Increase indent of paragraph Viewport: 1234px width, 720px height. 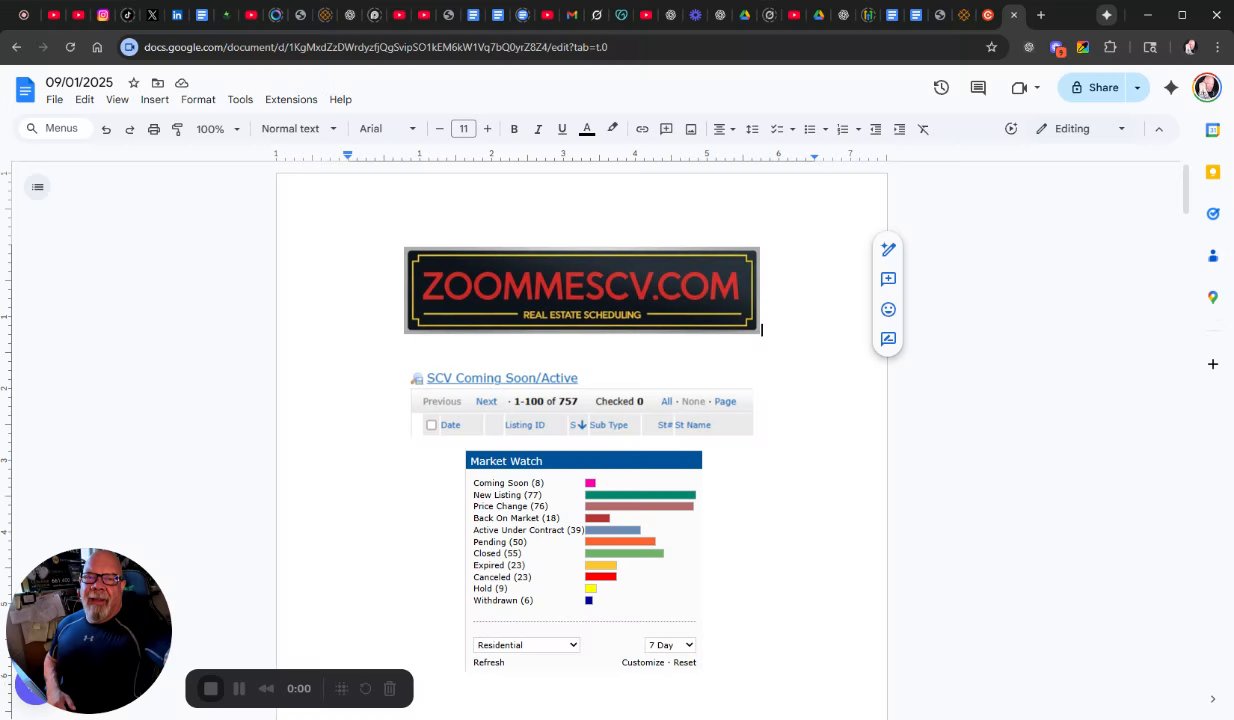pos(899,129)
